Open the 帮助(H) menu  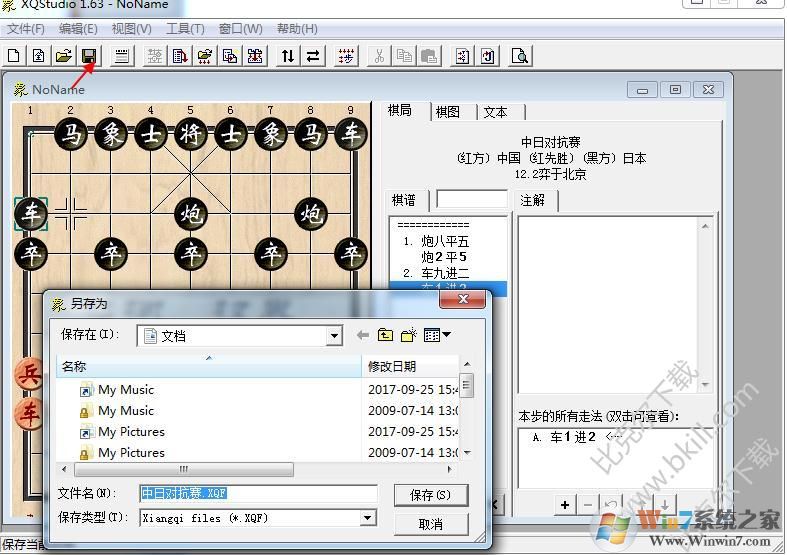pyautogui.click(x=297, y=29)
